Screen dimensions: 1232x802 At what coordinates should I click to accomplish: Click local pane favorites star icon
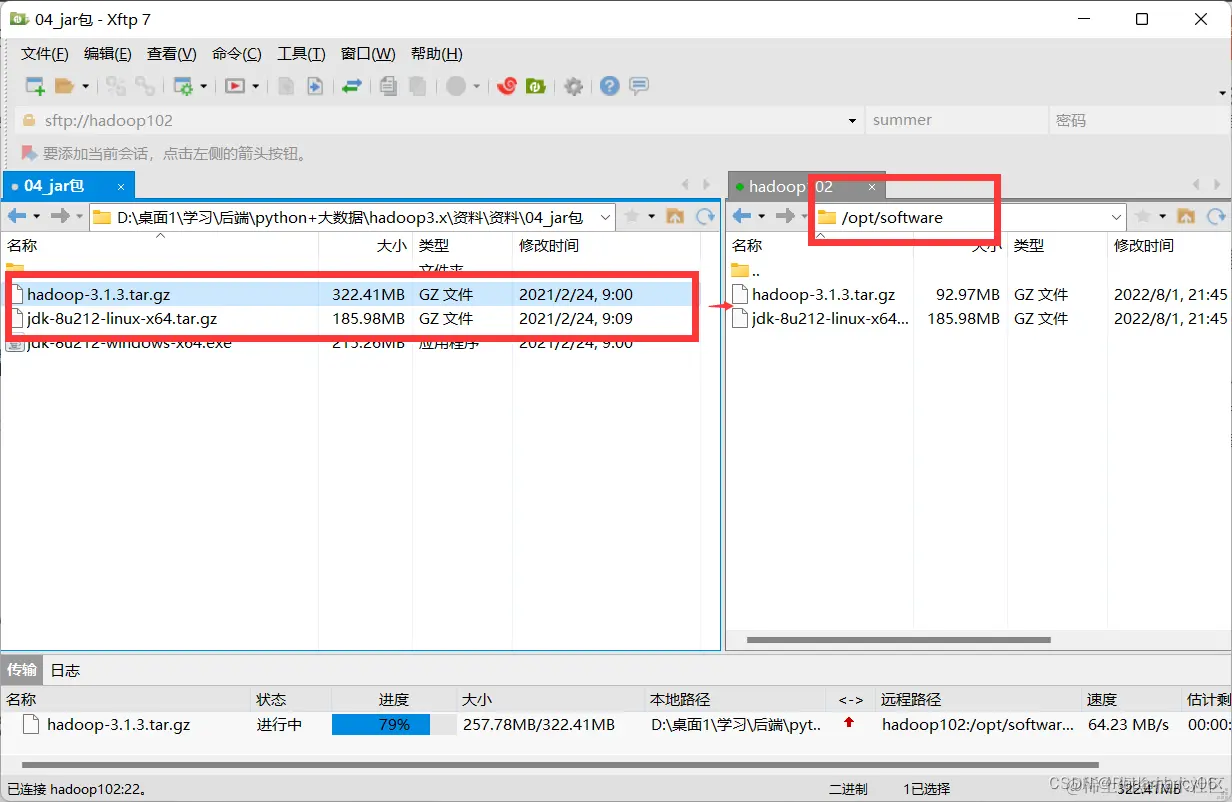coord(631,216)
